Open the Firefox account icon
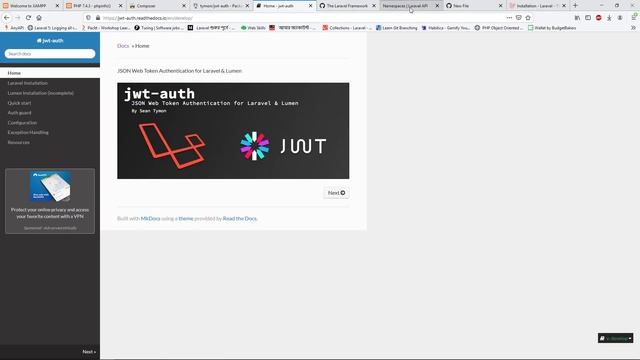640x360 pixels. coord(620,18)
